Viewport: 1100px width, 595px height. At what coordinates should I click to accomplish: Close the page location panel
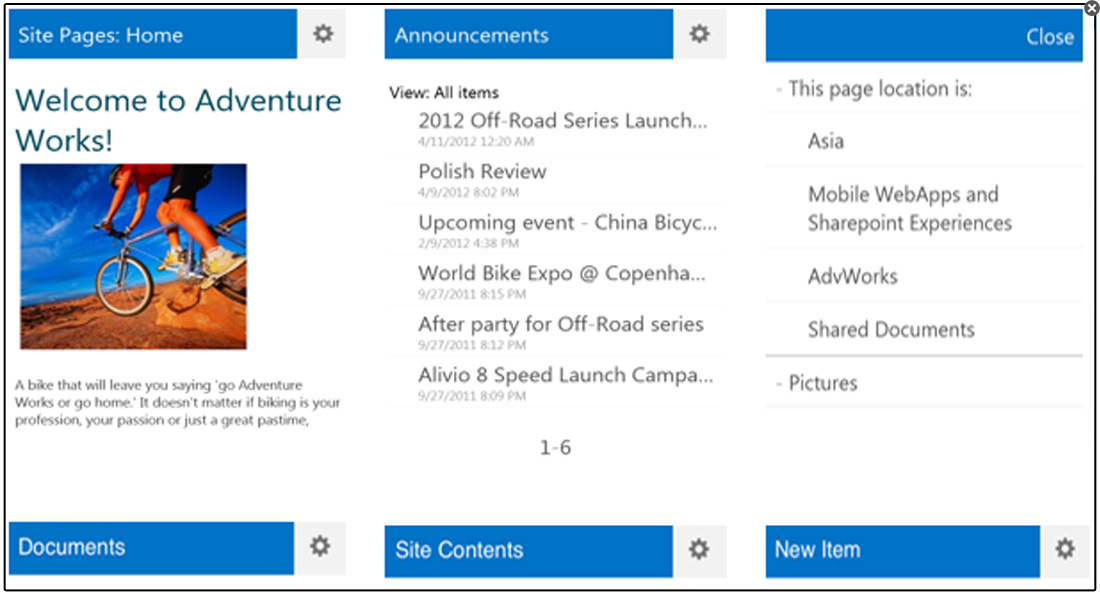point(1049,36)
